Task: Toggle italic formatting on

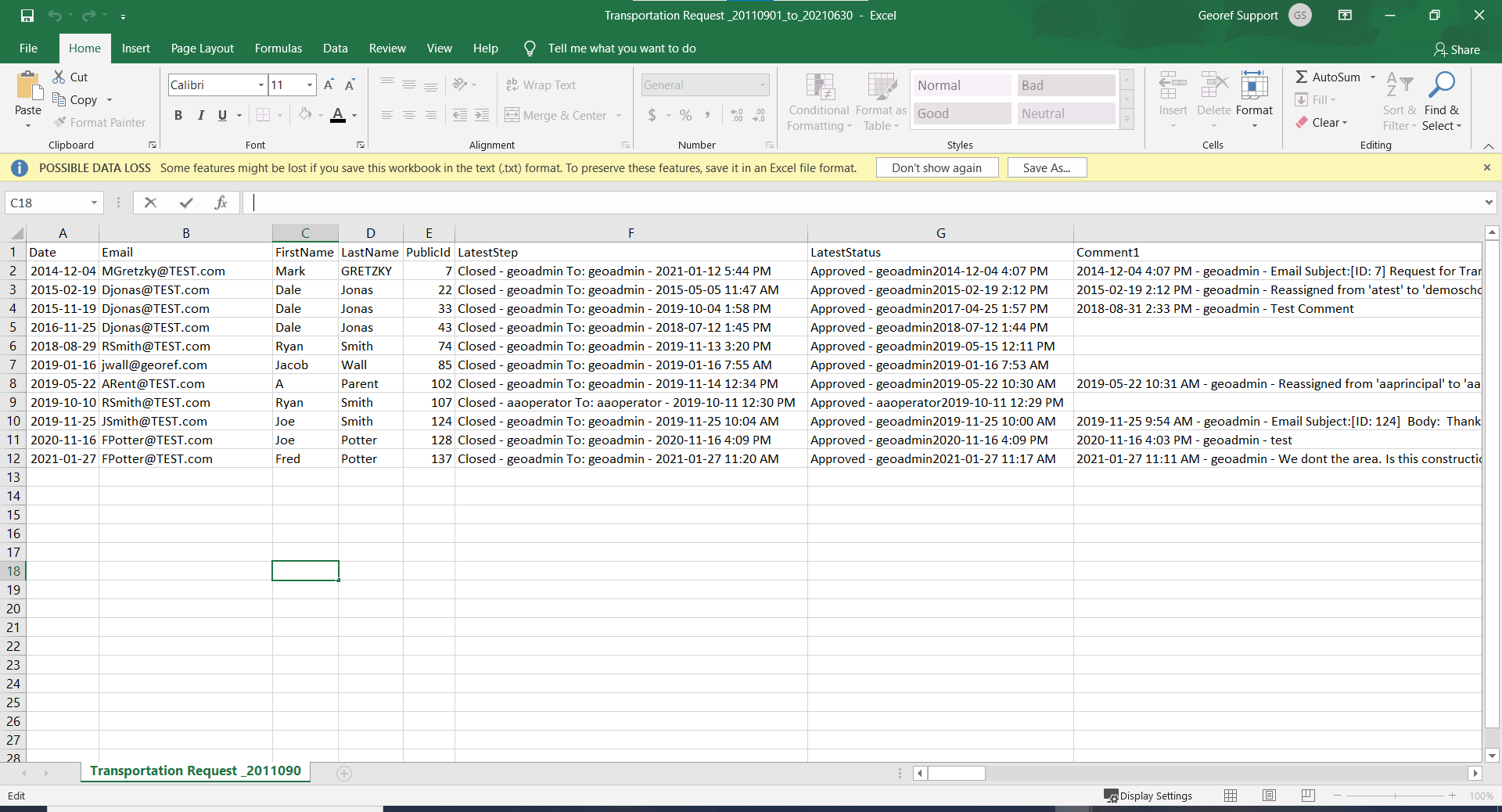Action: coord(201,115)
